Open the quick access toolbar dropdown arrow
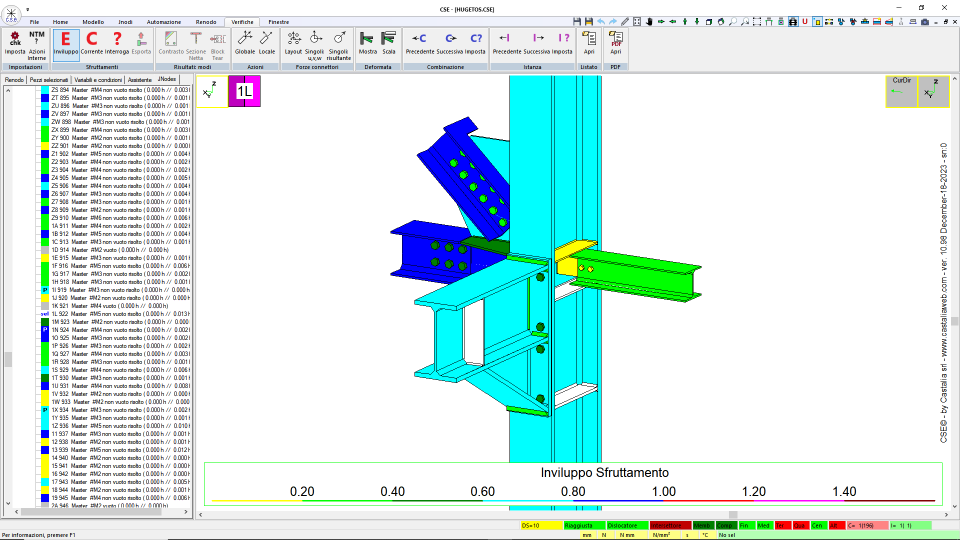Viewport: 960px width, 540px height. coord(28,9)
